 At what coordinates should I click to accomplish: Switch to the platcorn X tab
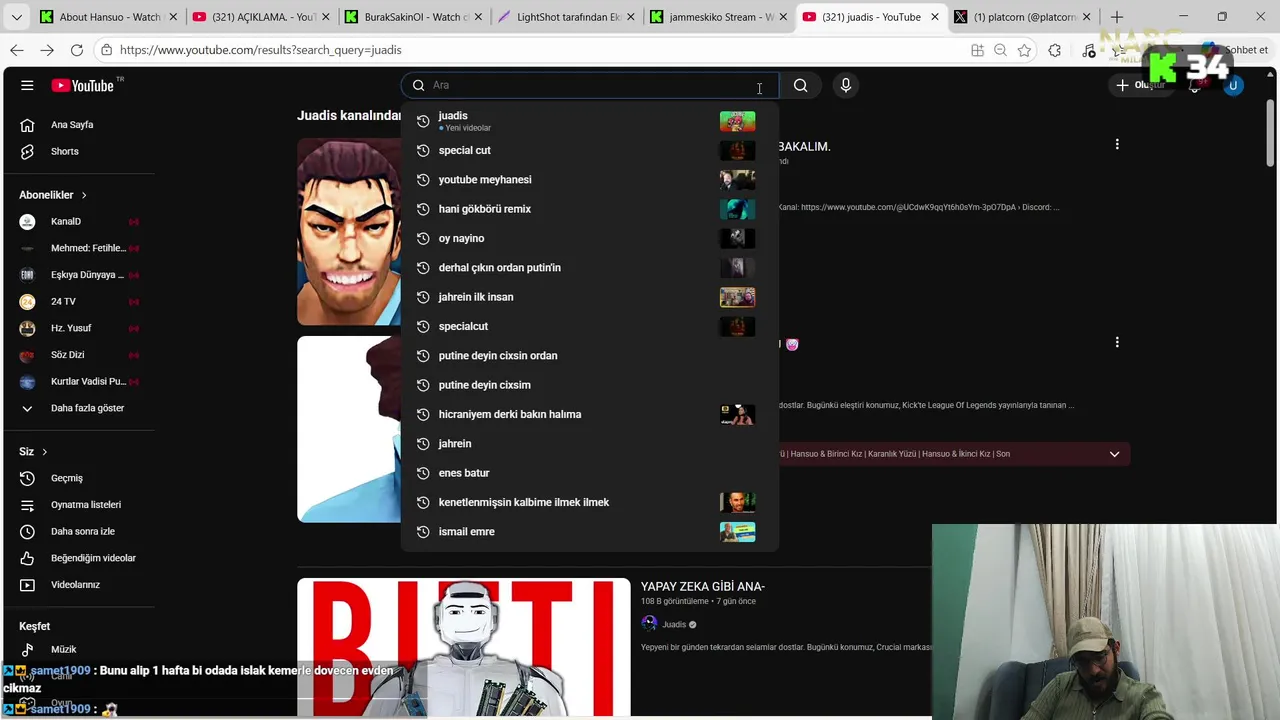(1020, 17)
